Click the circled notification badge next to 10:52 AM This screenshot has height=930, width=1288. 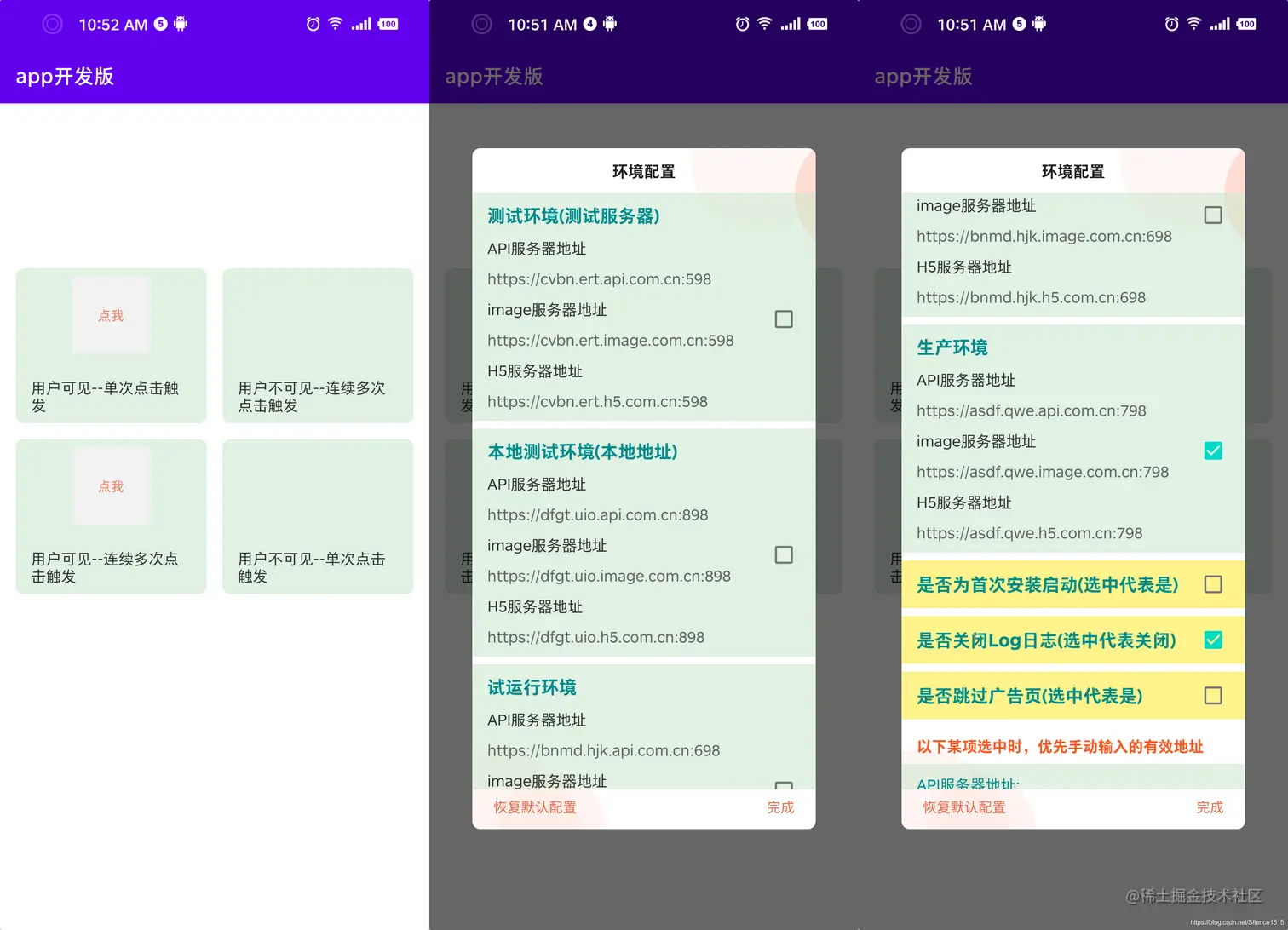161,24
